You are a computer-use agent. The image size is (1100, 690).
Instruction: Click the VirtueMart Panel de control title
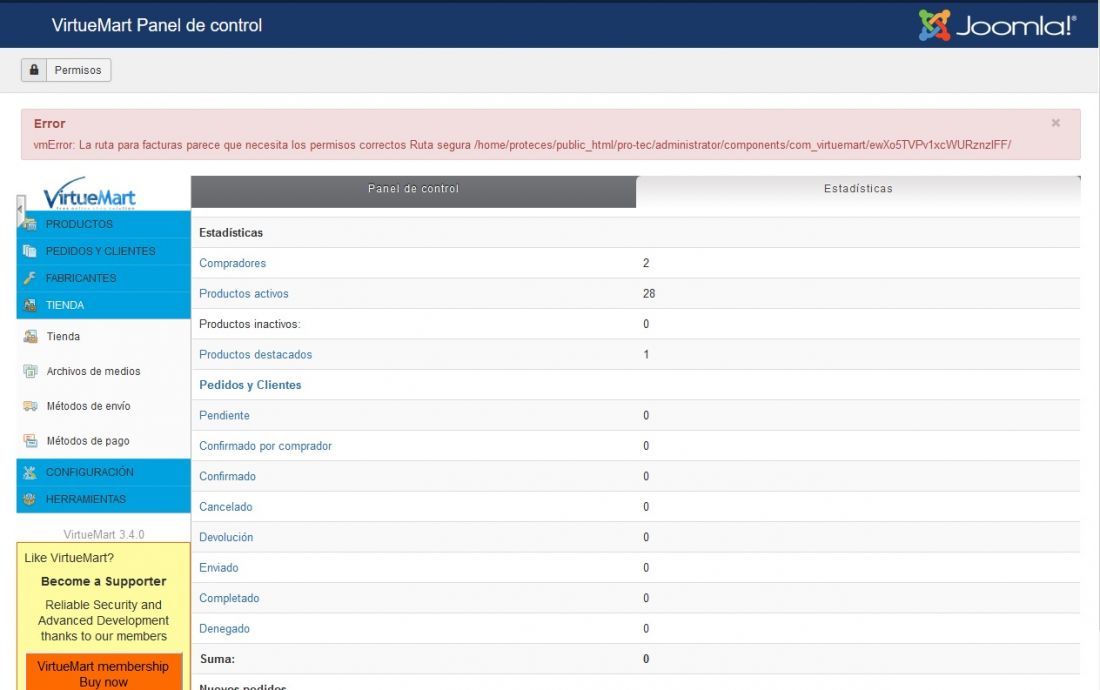pos(156,25)
